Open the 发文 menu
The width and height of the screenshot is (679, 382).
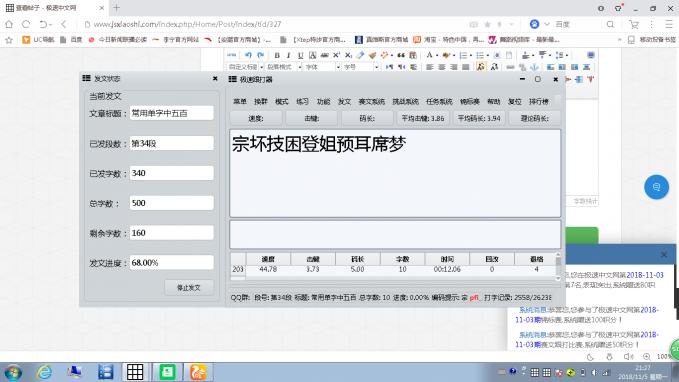(x=344, y=101)
